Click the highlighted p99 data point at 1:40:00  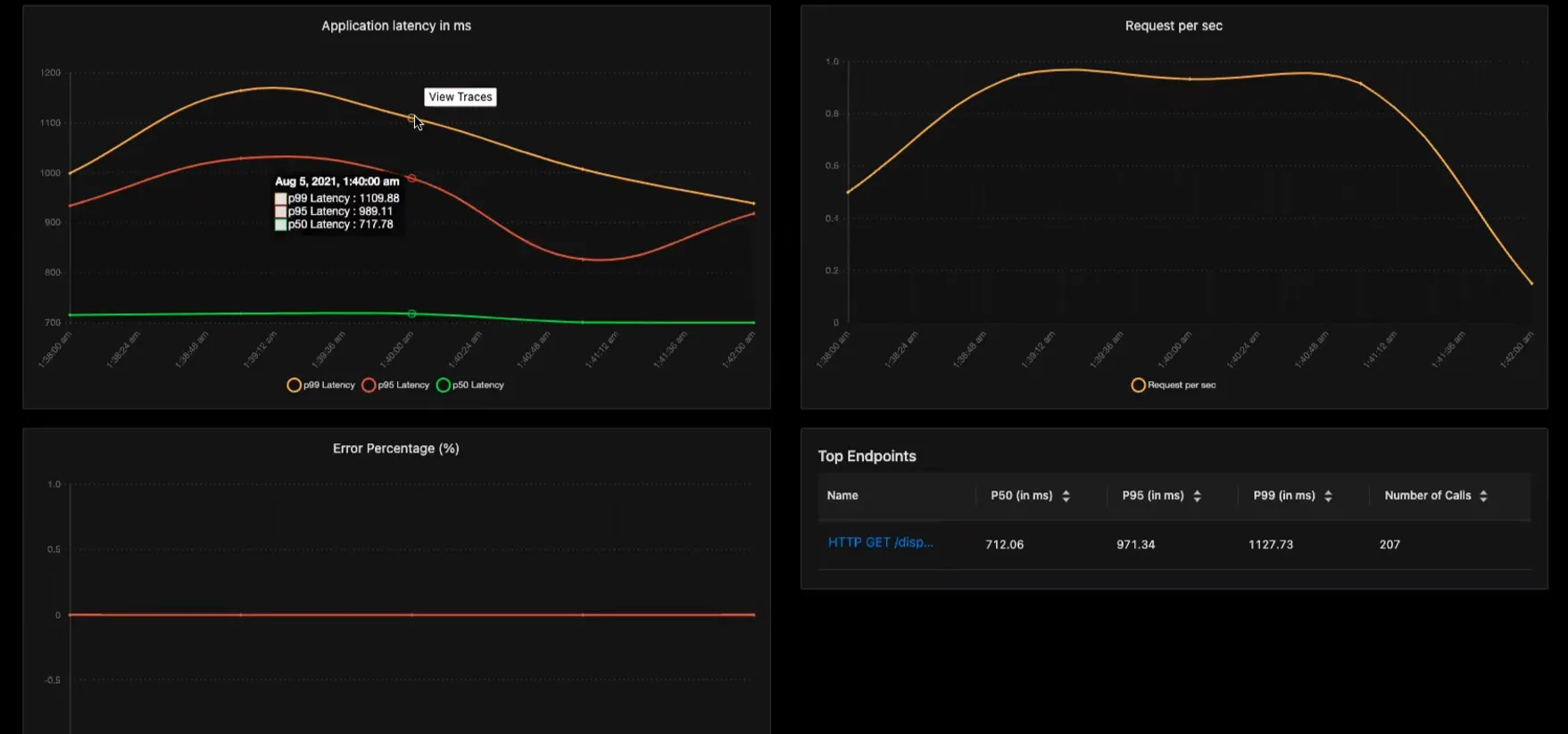[x=411, y=118]
